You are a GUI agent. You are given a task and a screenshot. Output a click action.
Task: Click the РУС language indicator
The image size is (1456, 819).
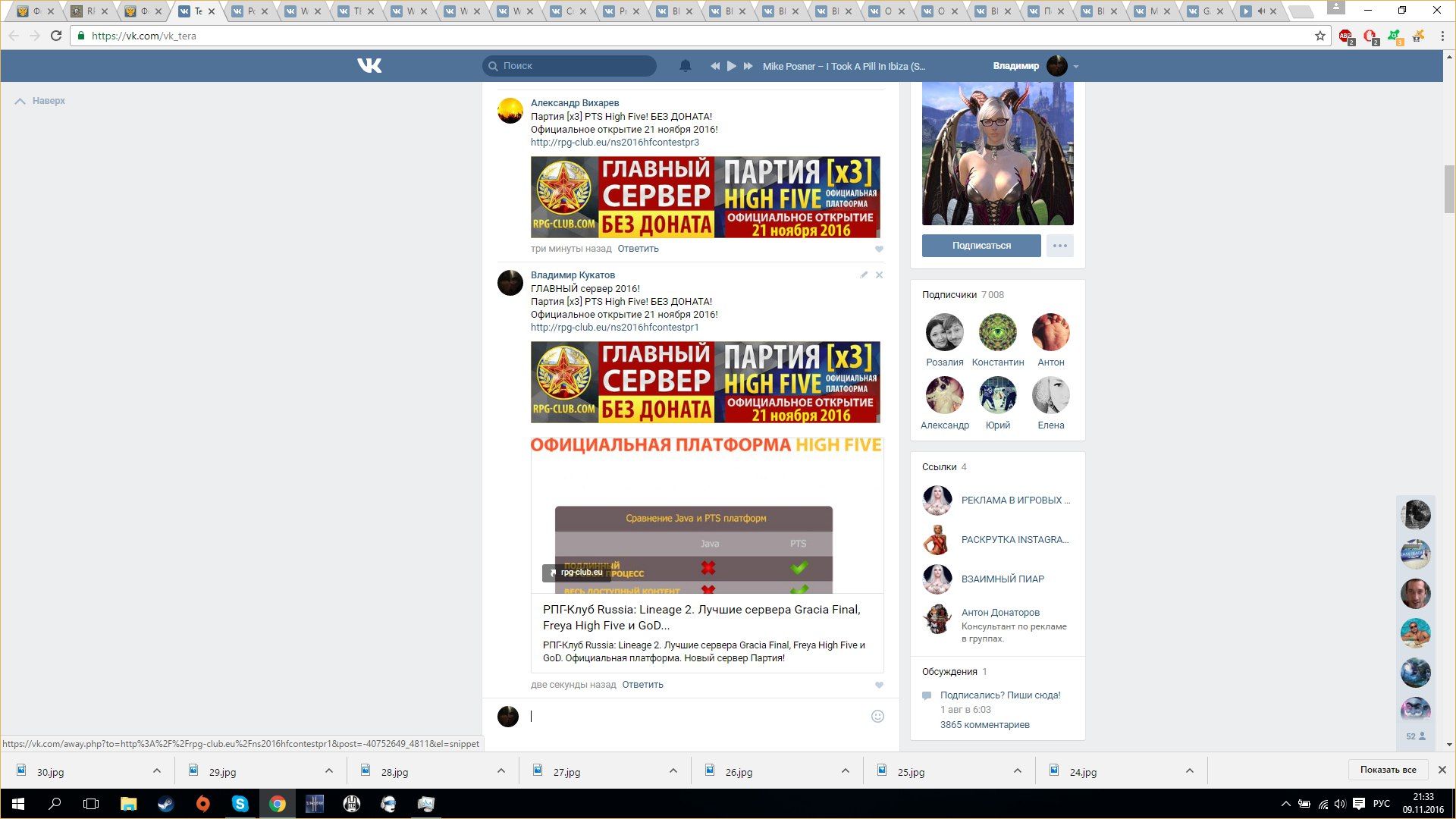pos(1382,804)
